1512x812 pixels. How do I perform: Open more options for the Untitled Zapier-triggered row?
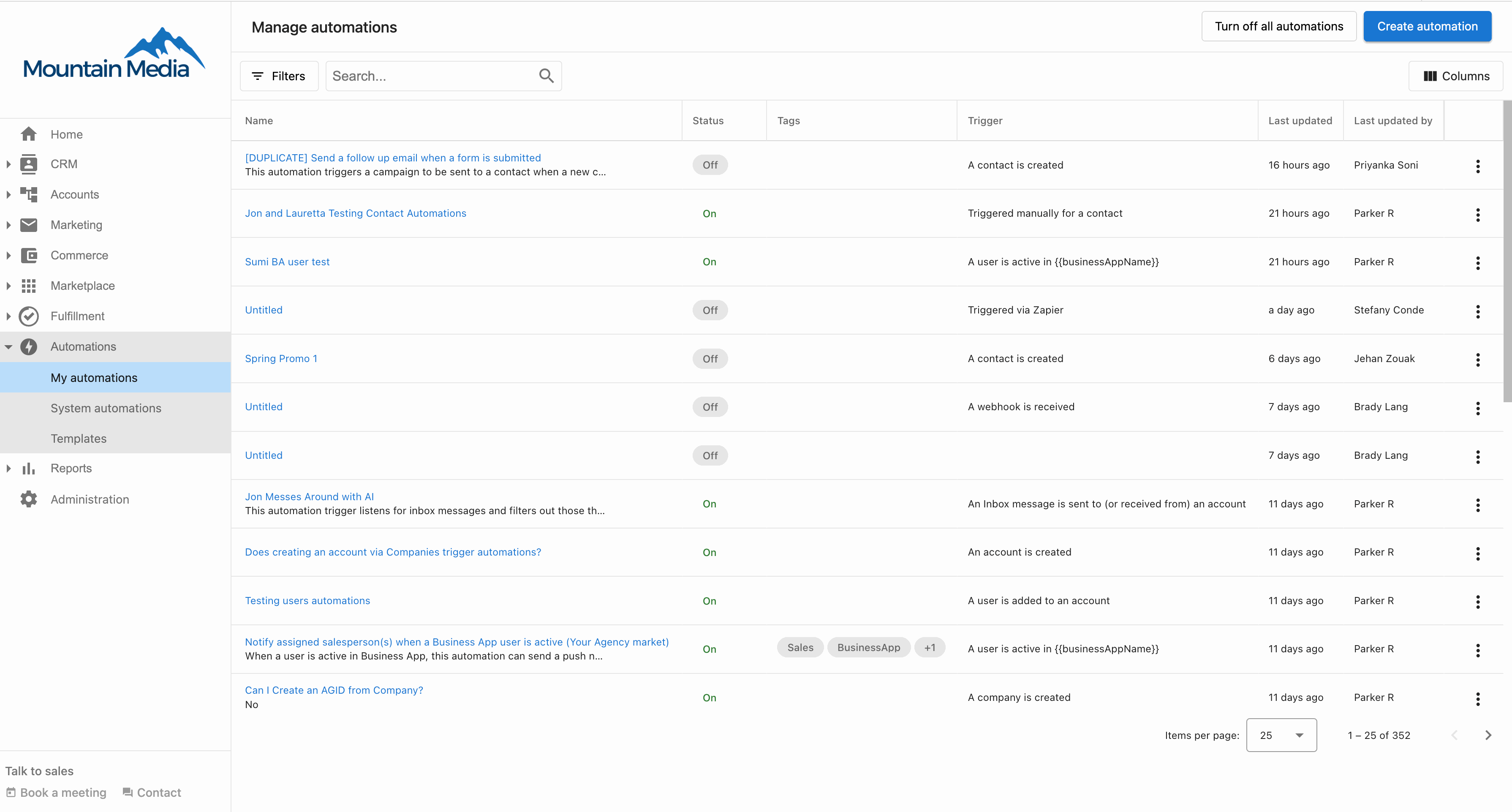pos(1477,312)
